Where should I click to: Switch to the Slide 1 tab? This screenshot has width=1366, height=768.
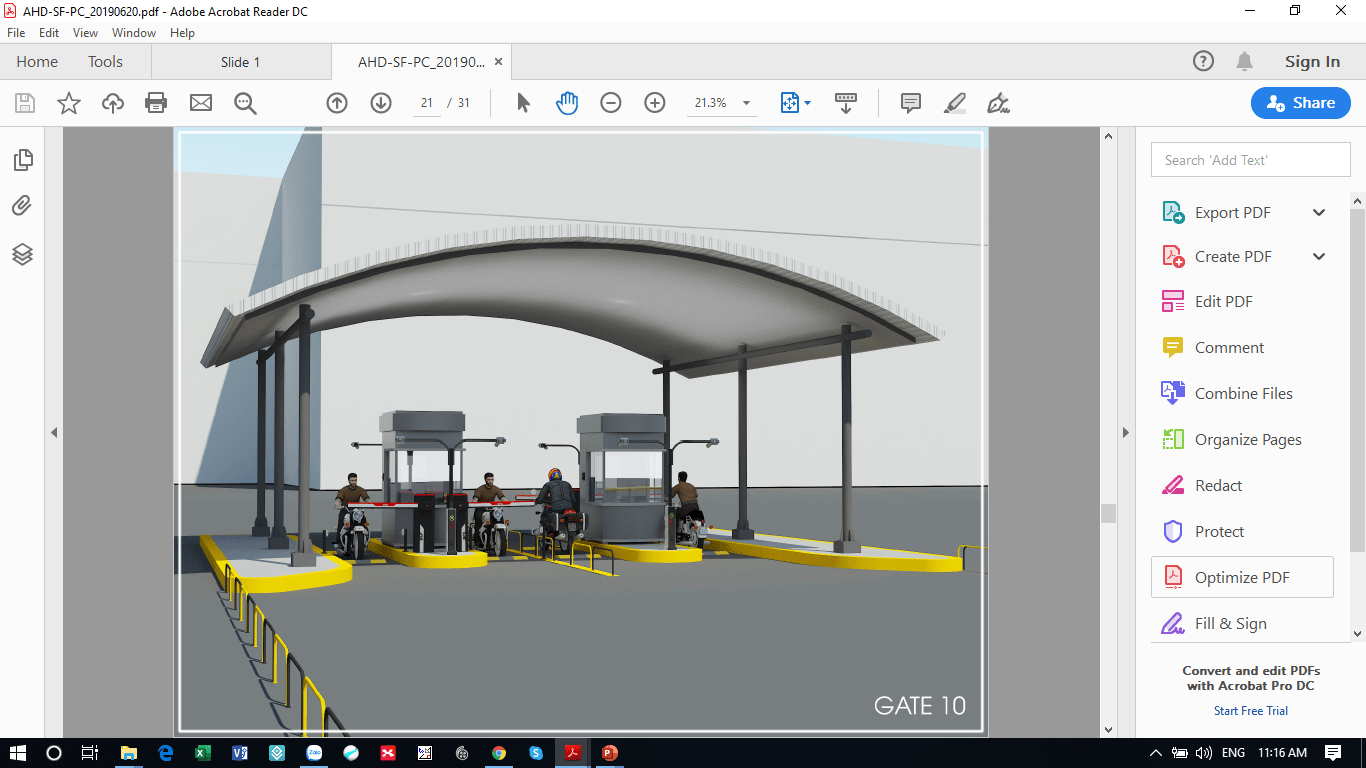[x=240, y=62]
